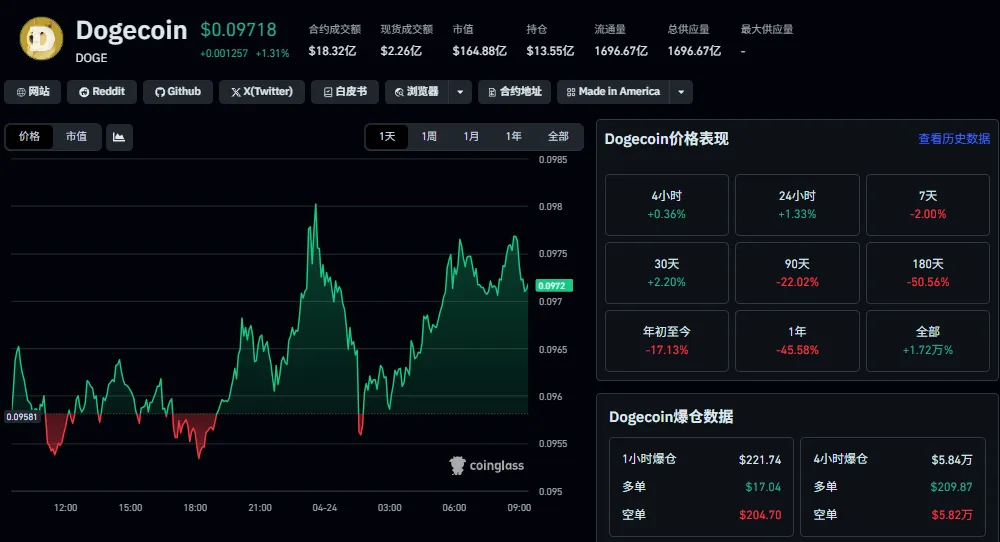Select the 1天 time range
The height and width of the screenshot is (542, 1000).
coord(387,136)
